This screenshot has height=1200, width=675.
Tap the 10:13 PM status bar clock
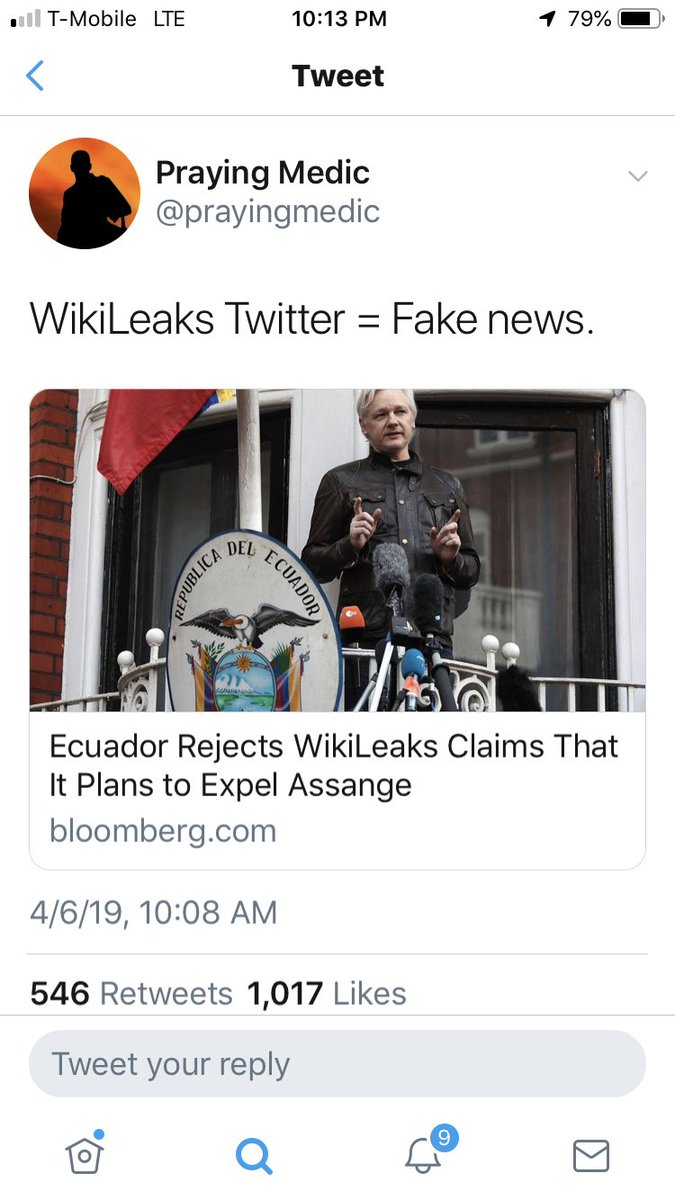pos(337,19)
